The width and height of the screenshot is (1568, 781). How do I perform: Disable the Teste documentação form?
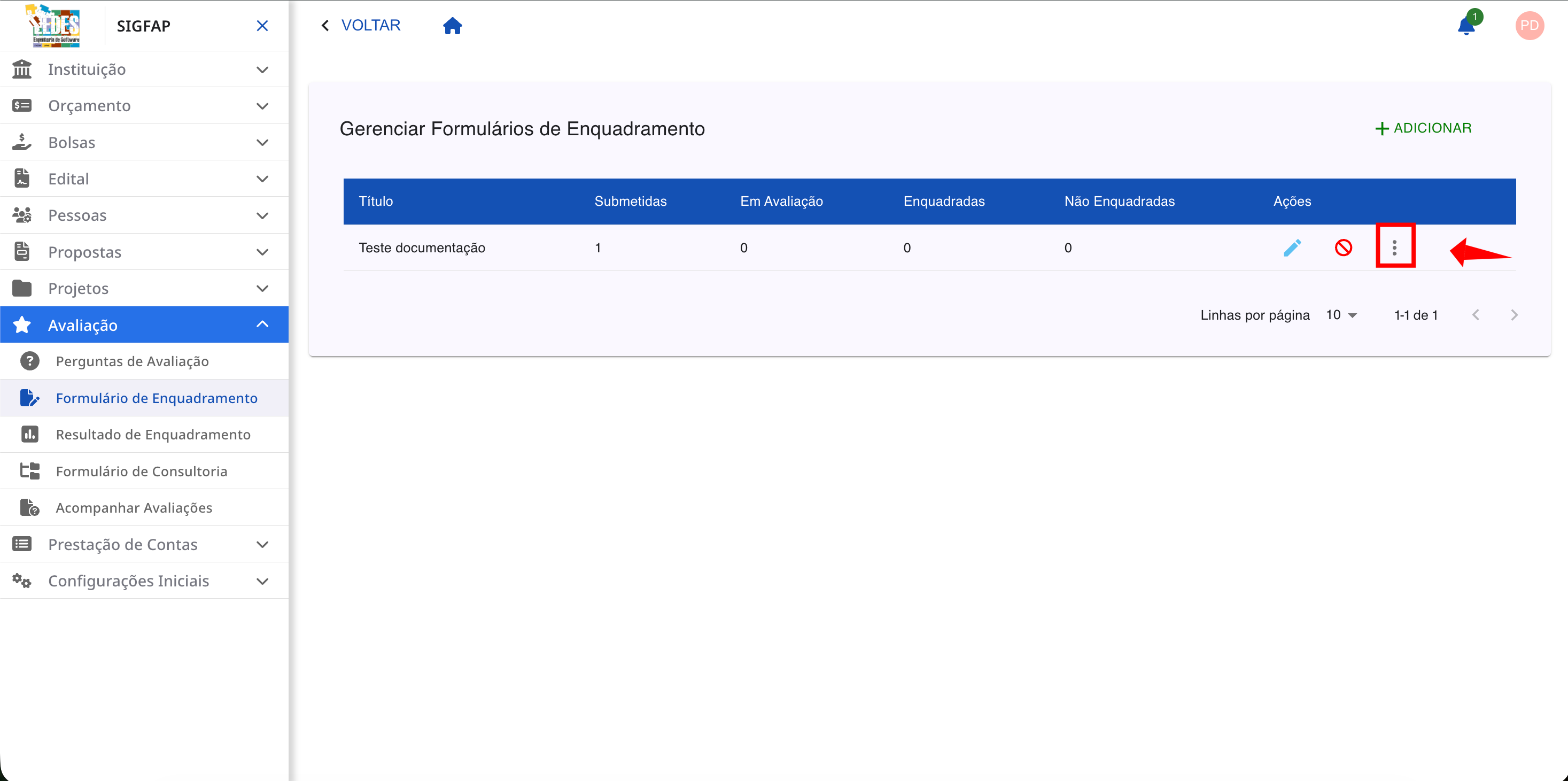coord(1344,248)
